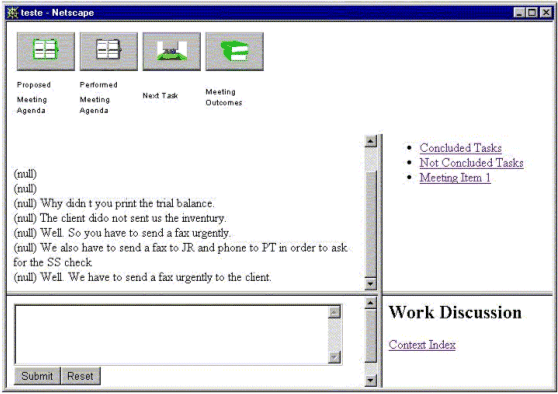558x394 pixels.
Task: Open the Proposed Meeting Agenda icon
Action: [x=46, y=51]
